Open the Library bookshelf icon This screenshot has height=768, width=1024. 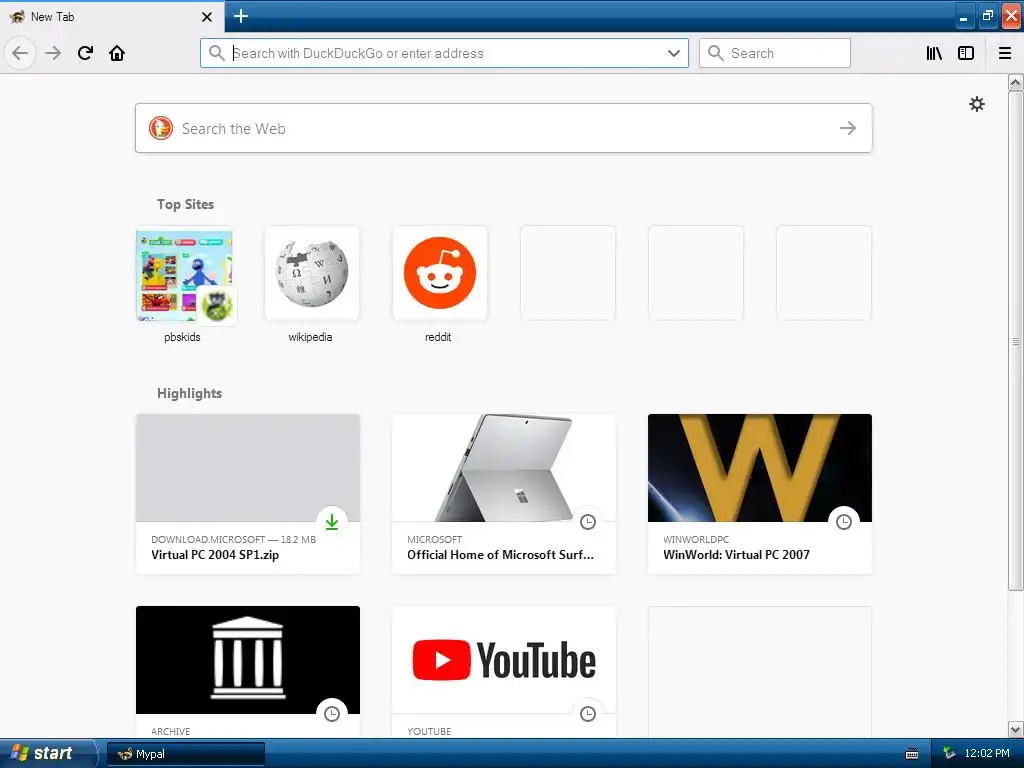pyautogui.click(x=934, y=53)
